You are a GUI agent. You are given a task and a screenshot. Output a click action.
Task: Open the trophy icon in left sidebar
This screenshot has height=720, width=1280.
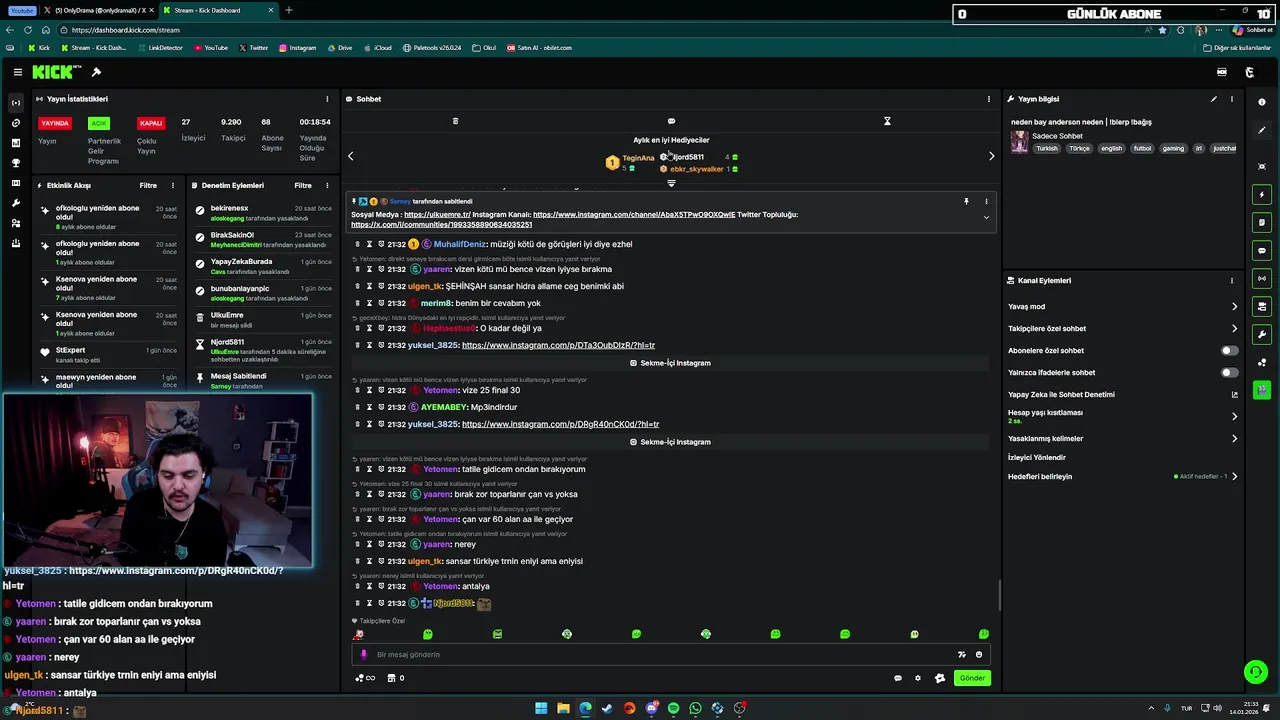coord(15,163)
